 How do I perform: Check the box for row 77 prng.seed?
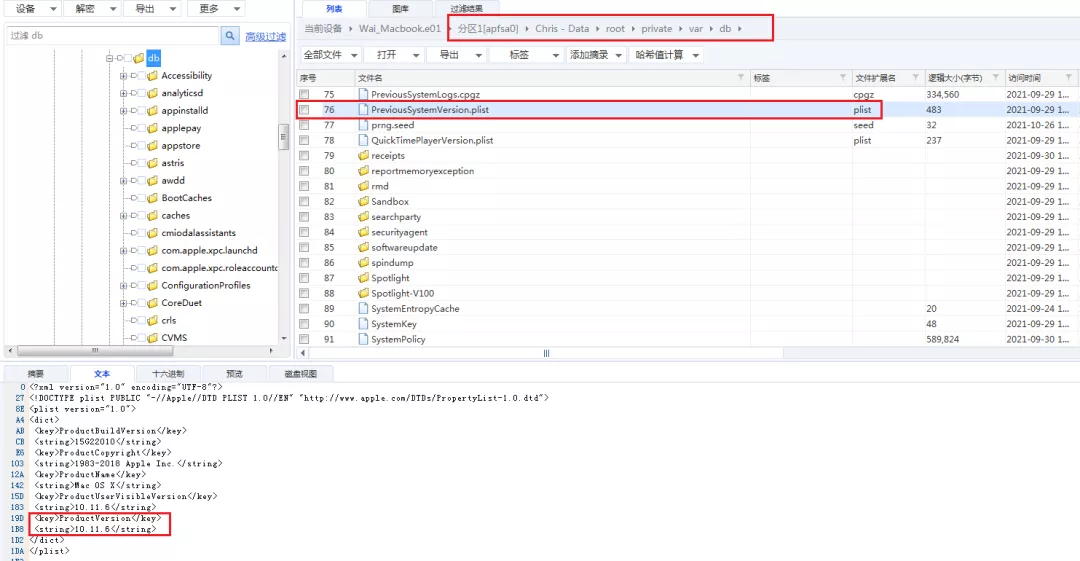(x=304, y=125)
